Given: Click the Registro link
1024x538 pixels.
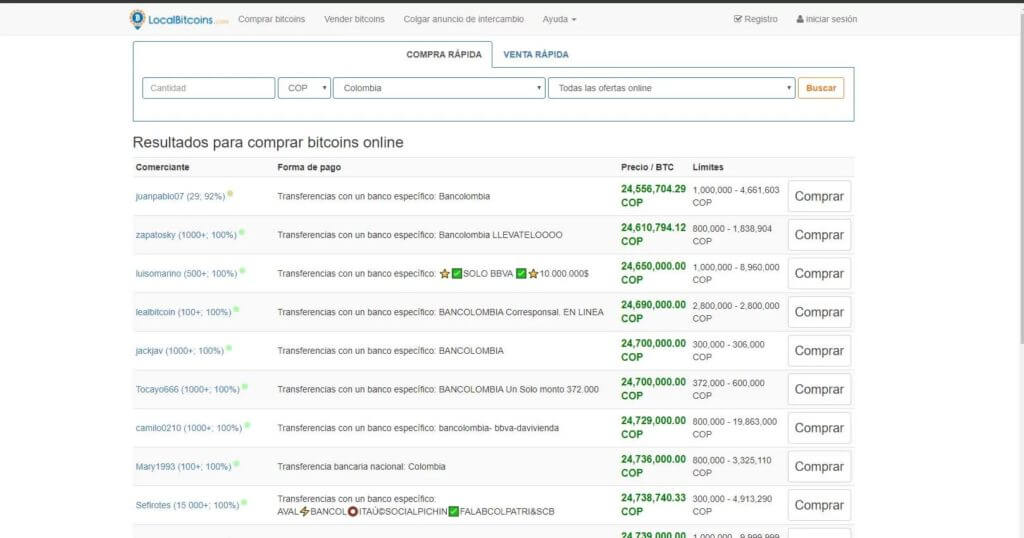Looking at the screenshot, I should [x=756, y=19].
